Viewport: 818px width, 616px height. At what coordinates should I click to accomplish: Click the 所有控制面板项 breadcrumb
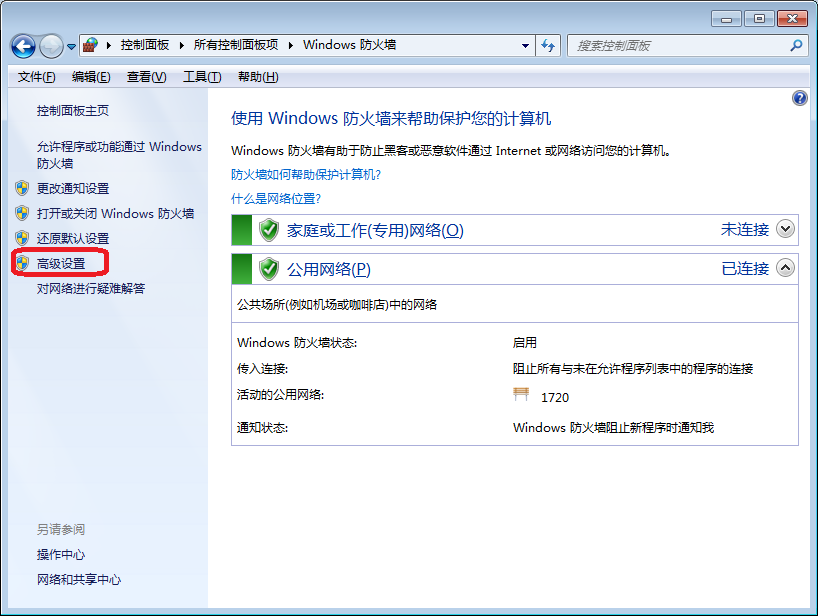pos(236,45)
